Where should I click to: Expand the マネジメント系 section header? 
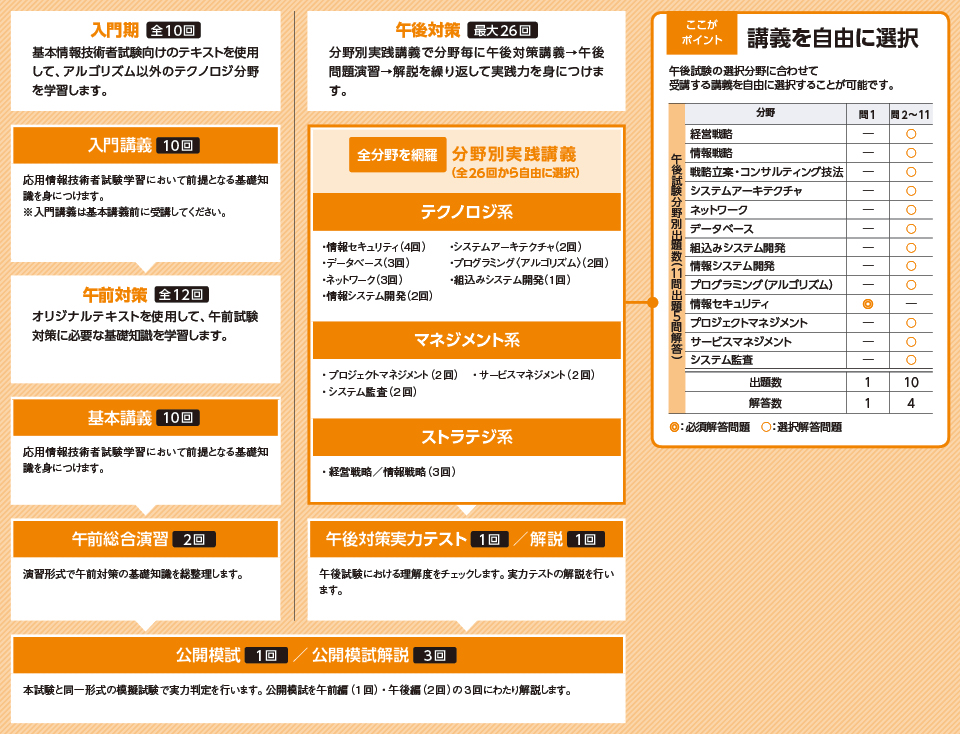466,340
